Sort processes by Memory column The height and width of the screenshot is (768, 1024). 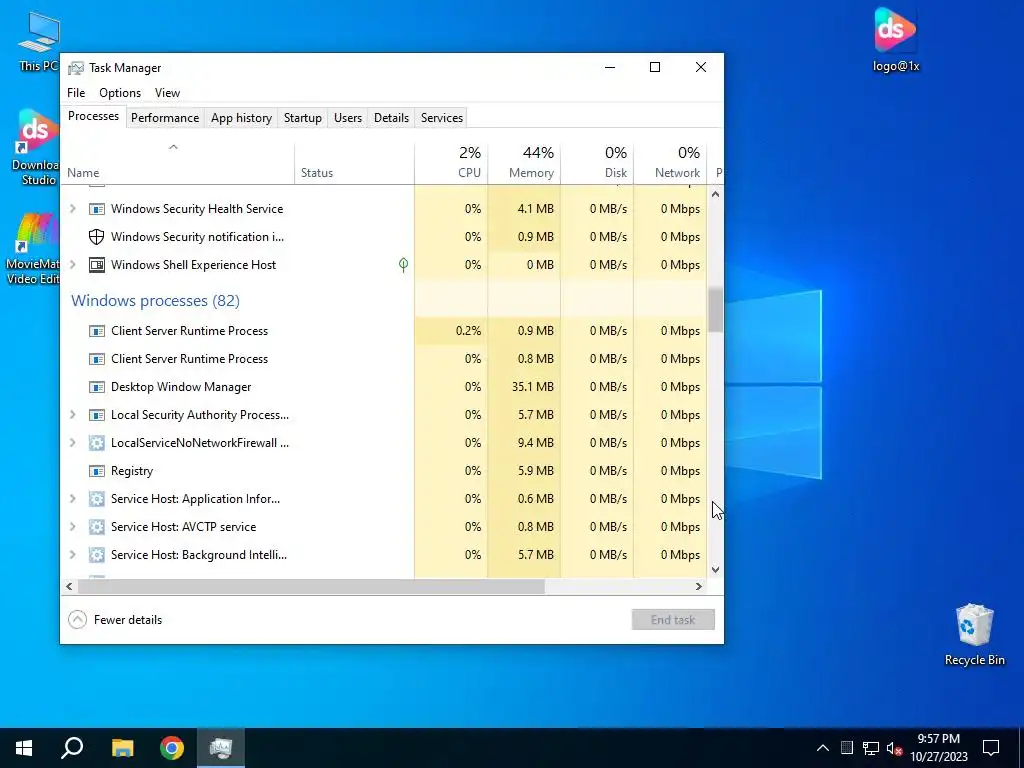[524, 163]
